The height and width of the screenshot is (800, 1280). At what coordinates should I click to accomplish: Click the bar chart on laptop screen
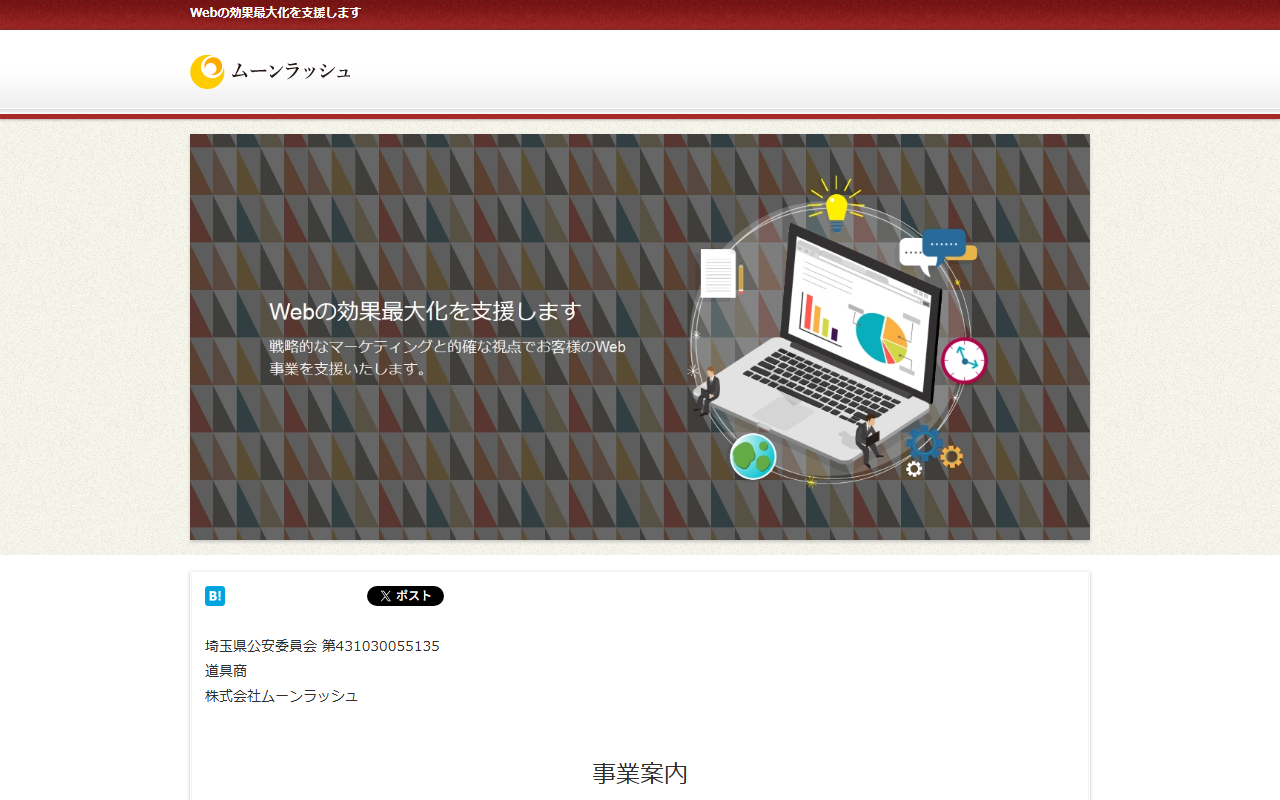coord(820,319)
